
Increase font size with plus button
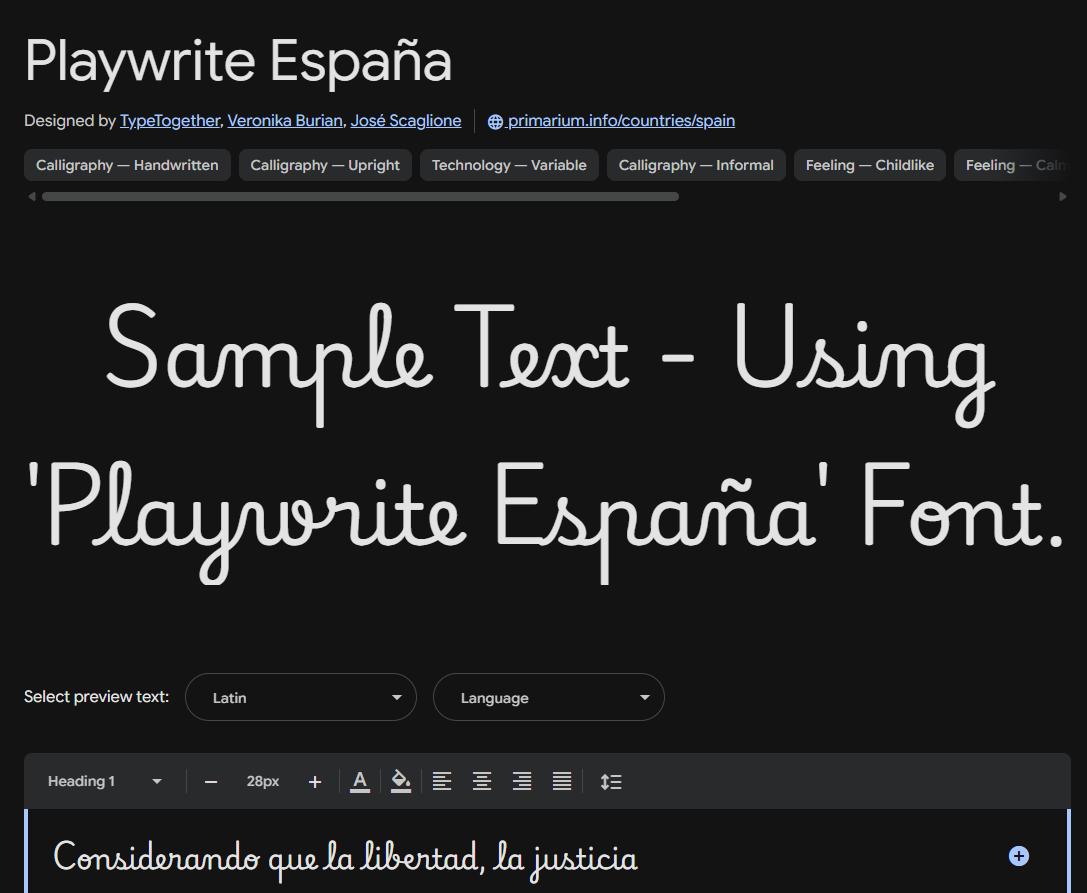click(315, 782)
